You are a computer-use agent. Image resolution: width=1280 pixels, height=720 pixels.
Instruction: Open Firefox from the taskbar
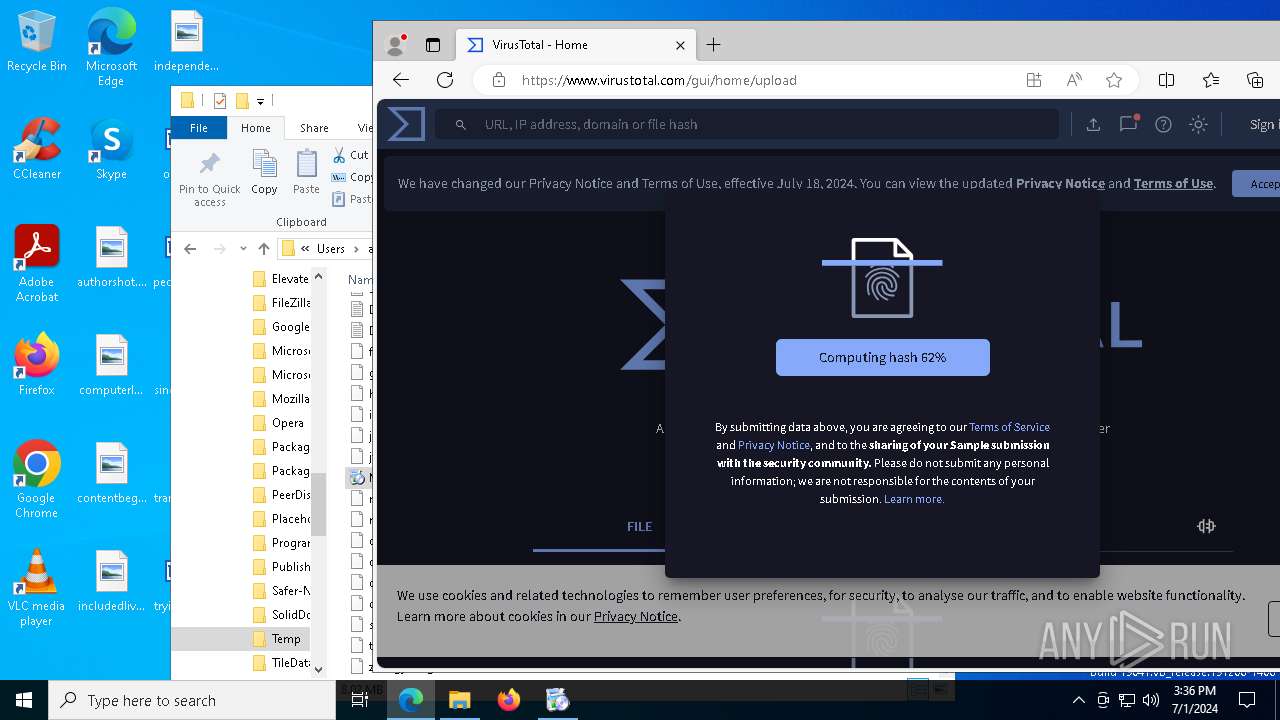(x=509, y=700)
